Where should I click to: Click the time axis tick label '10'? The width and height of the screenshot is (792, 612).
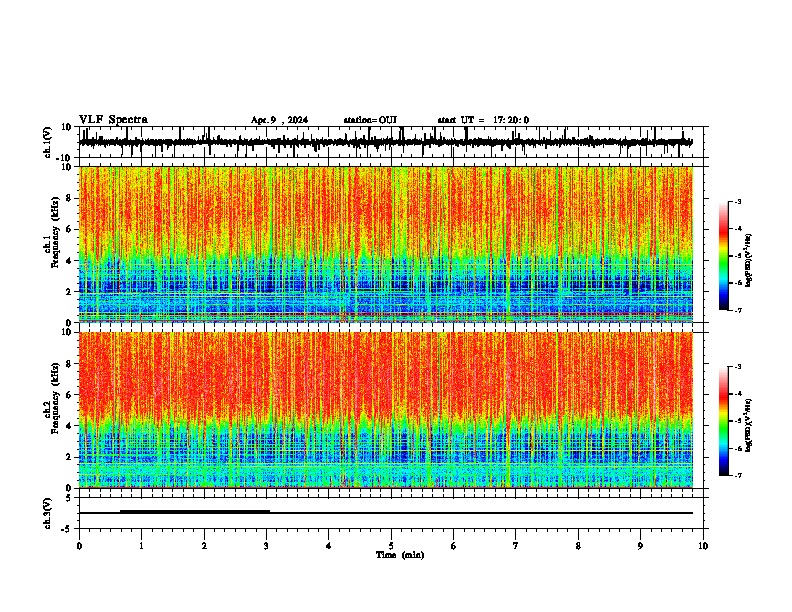703,546
